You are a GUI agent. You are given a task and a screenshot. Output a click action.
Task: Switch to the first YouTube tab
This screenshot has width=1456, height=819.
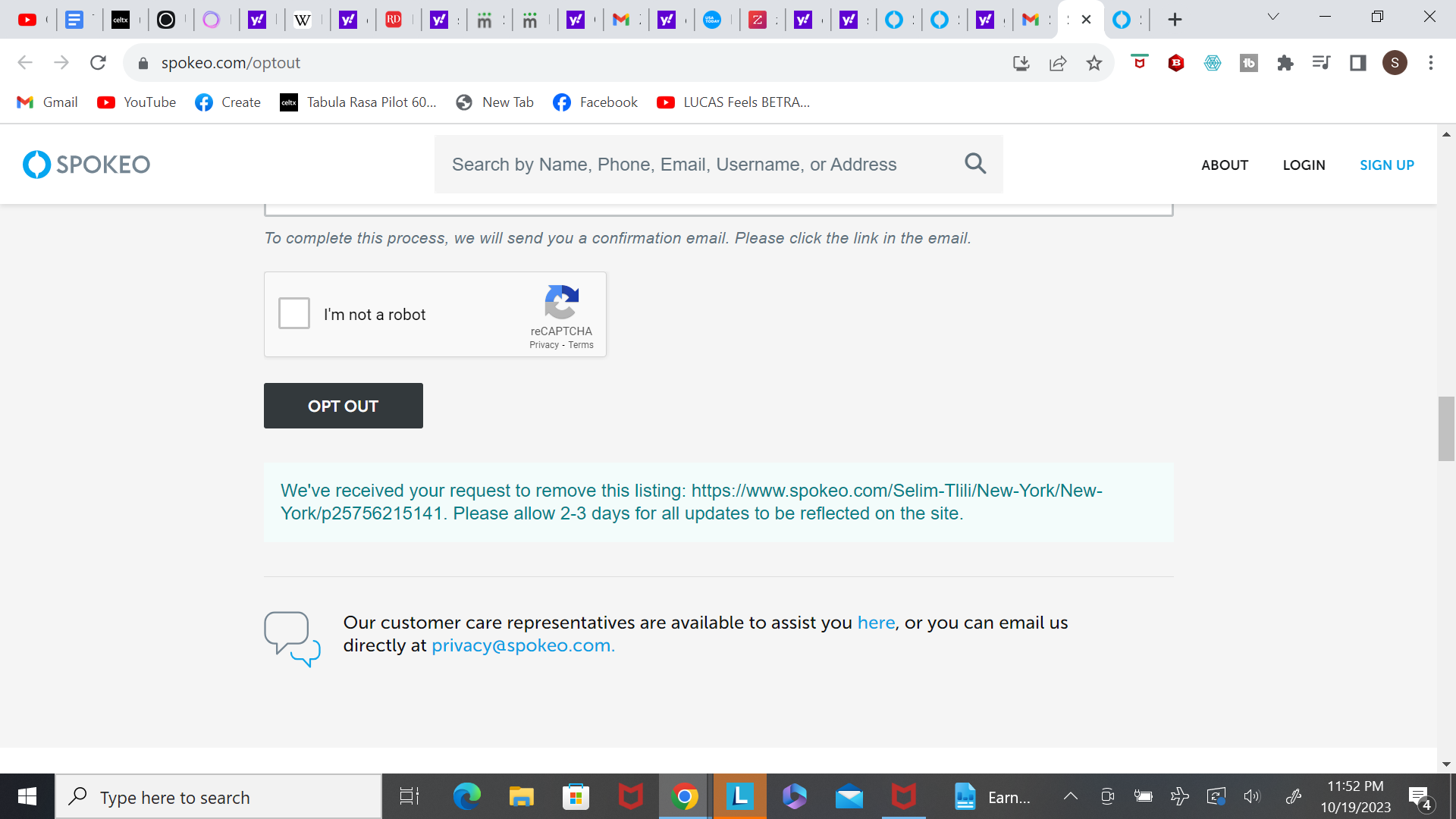click(x=27, y=20)
